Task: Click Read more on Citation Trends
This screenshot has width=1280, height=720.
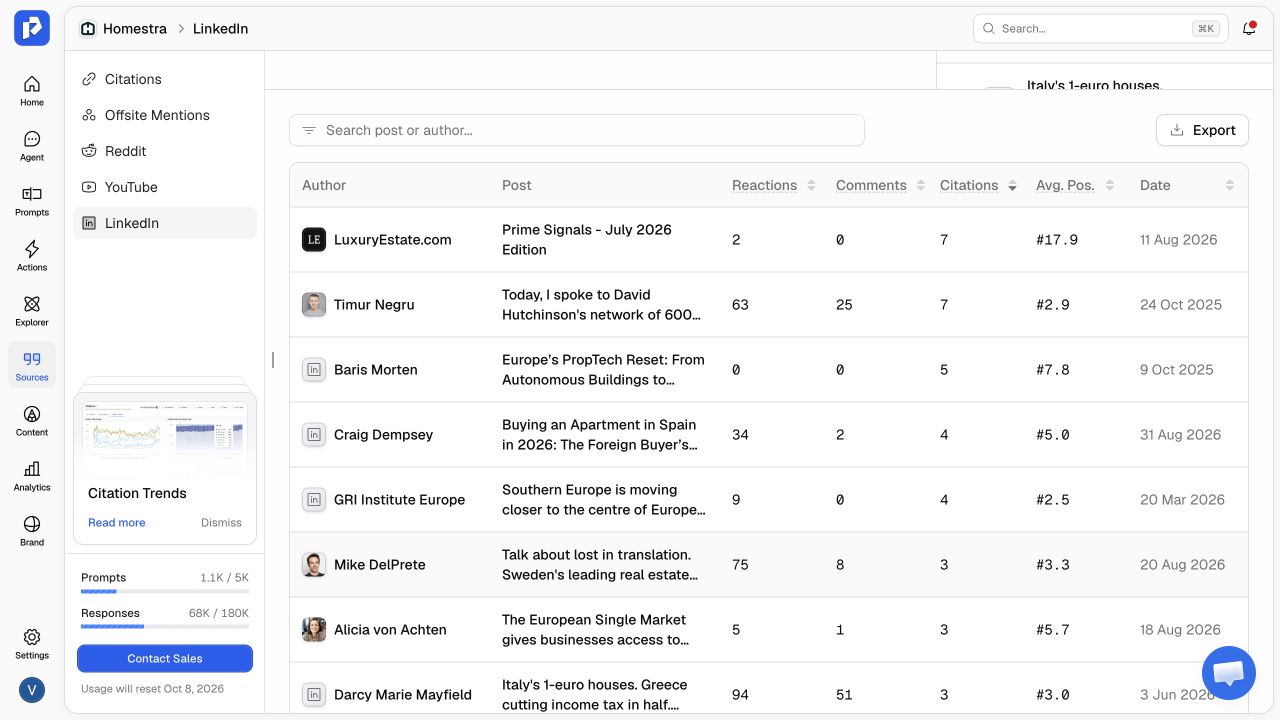Action: (116, 522)
